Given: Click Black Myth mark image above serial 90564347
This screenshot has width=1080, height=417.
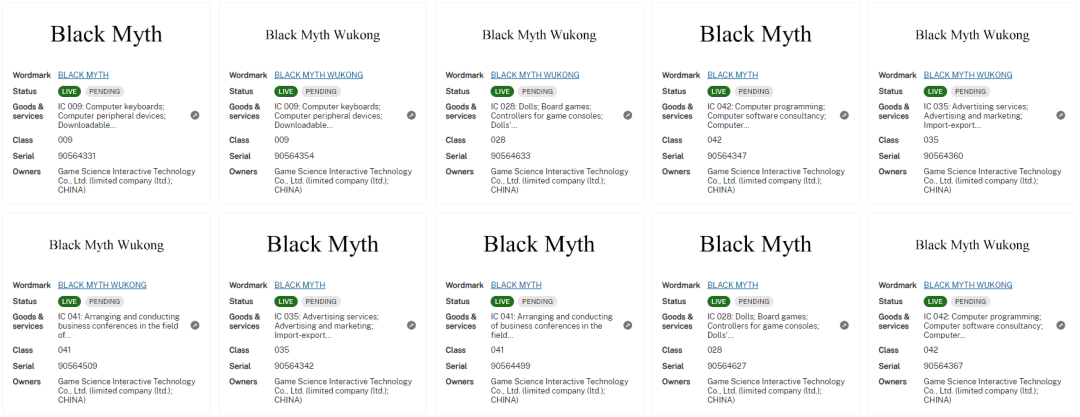Looking at the screenshot, I should click(x=756, y=34).
